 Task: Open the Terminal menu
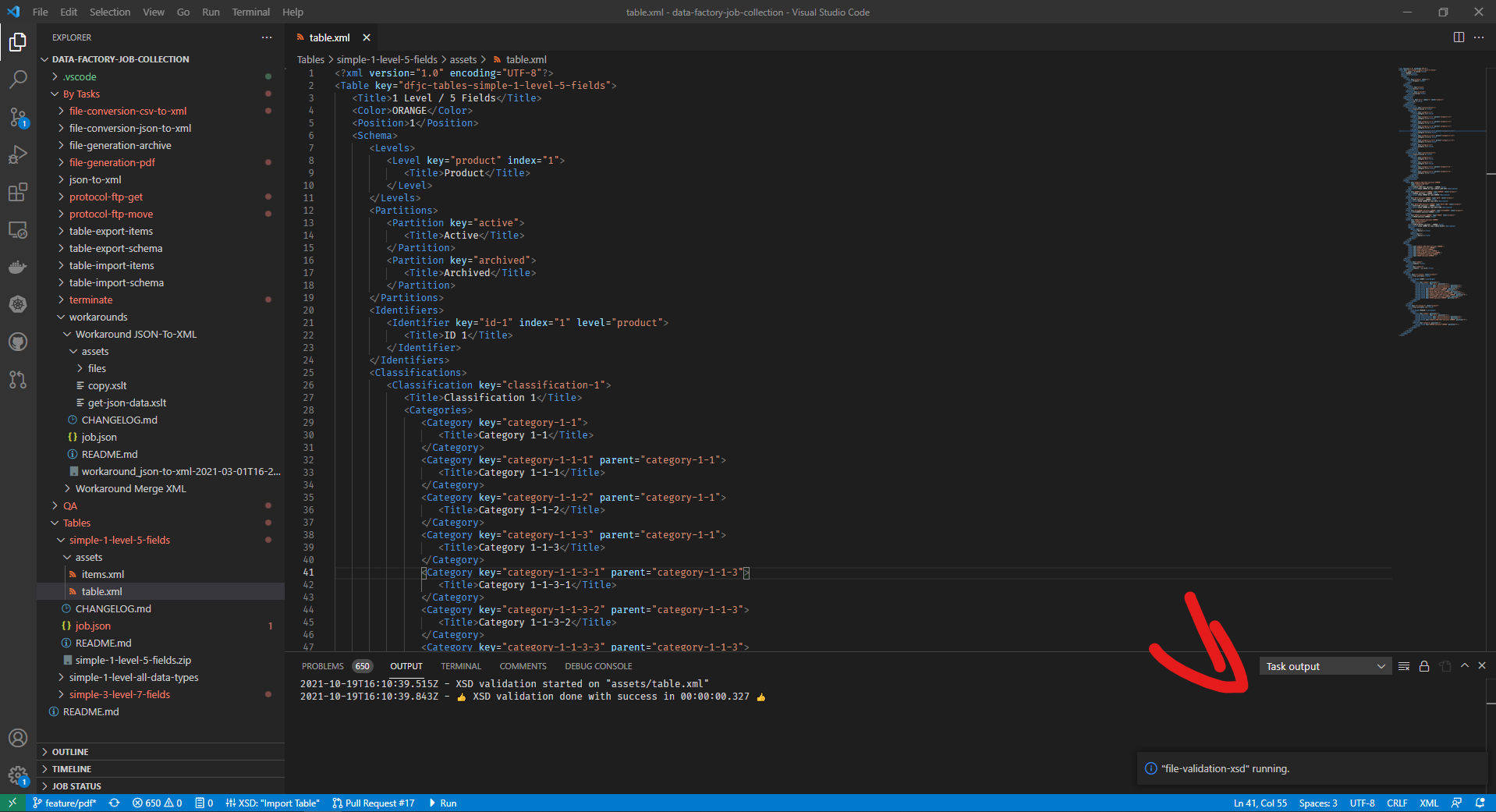point(250,12)
